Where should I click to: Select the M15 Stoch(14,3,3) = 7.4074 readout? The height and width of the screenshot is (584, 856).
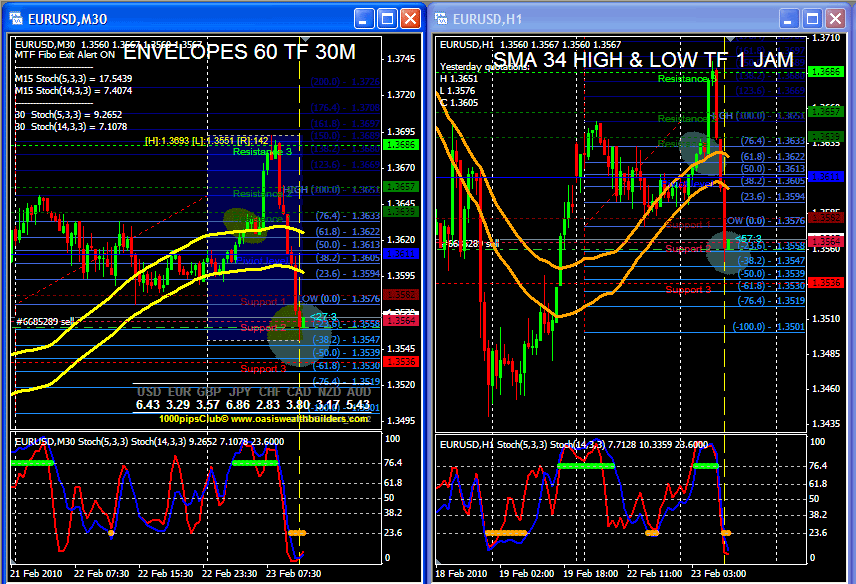tap(73, 91)
